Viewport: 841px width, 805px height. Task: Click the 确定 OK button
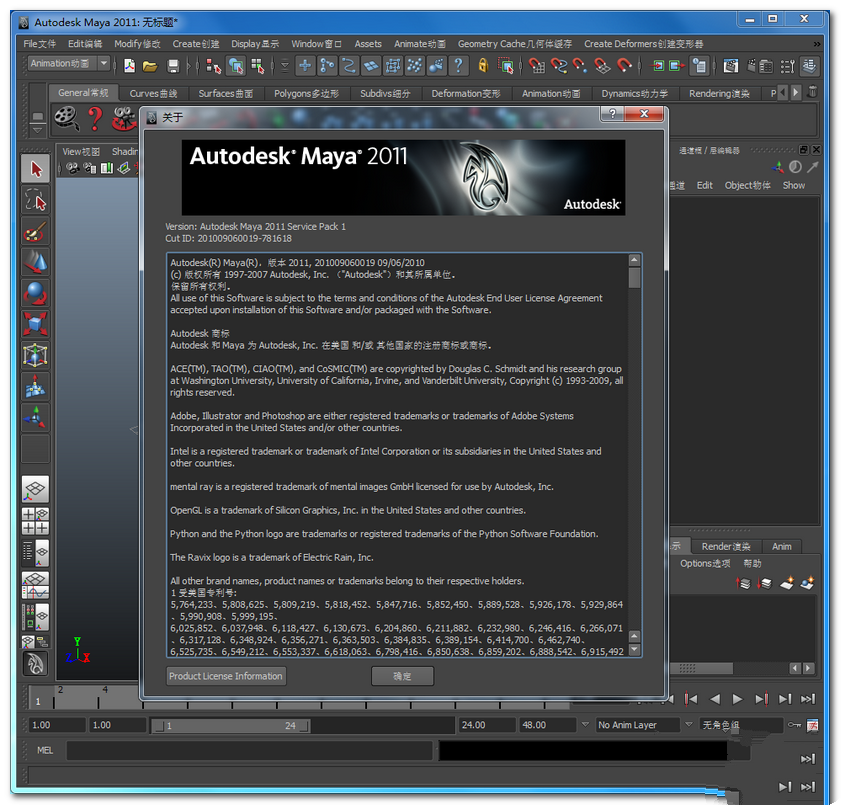(x=402, y=676)
